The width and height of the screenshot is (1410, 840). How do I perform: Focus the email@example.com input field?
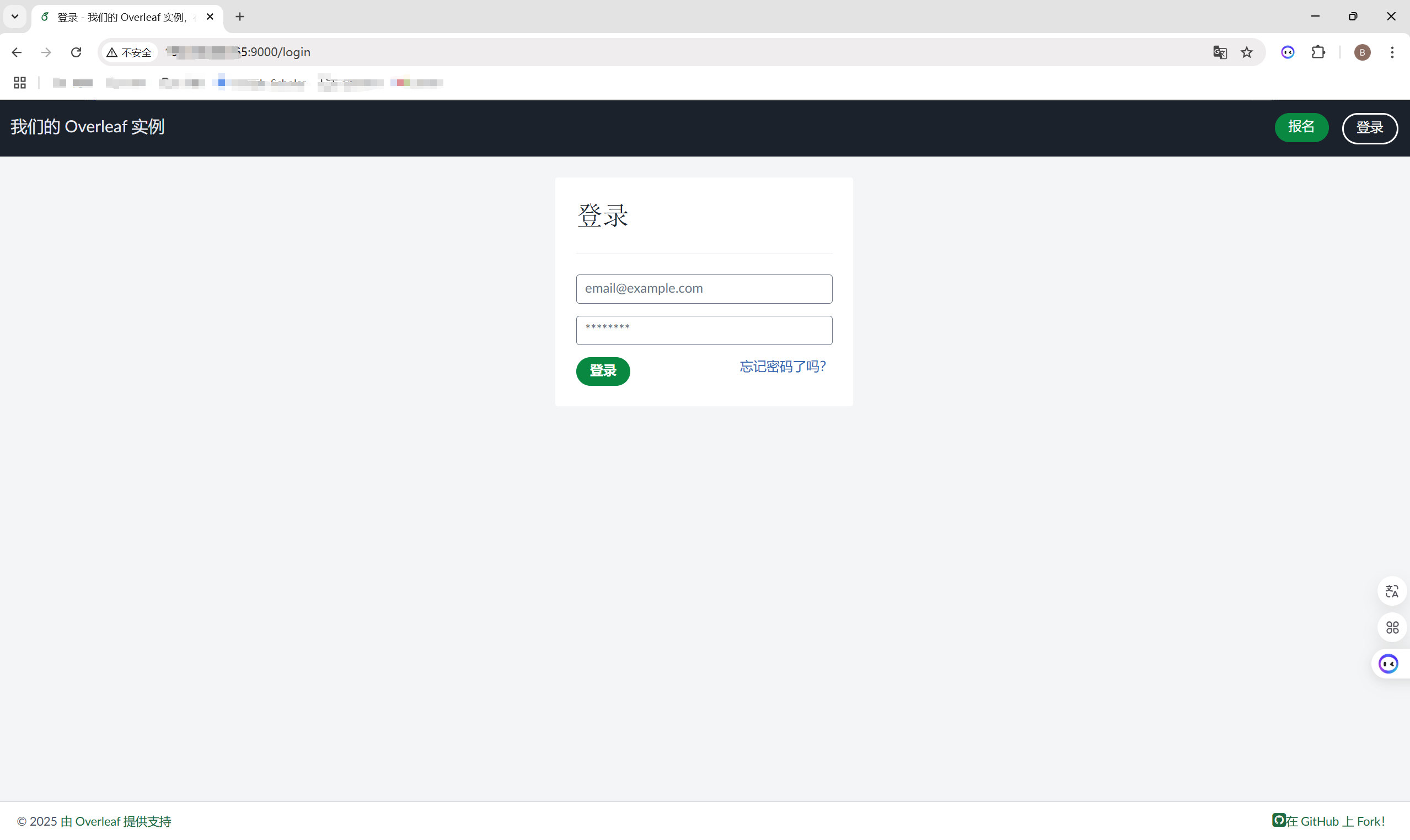(704, 289)
